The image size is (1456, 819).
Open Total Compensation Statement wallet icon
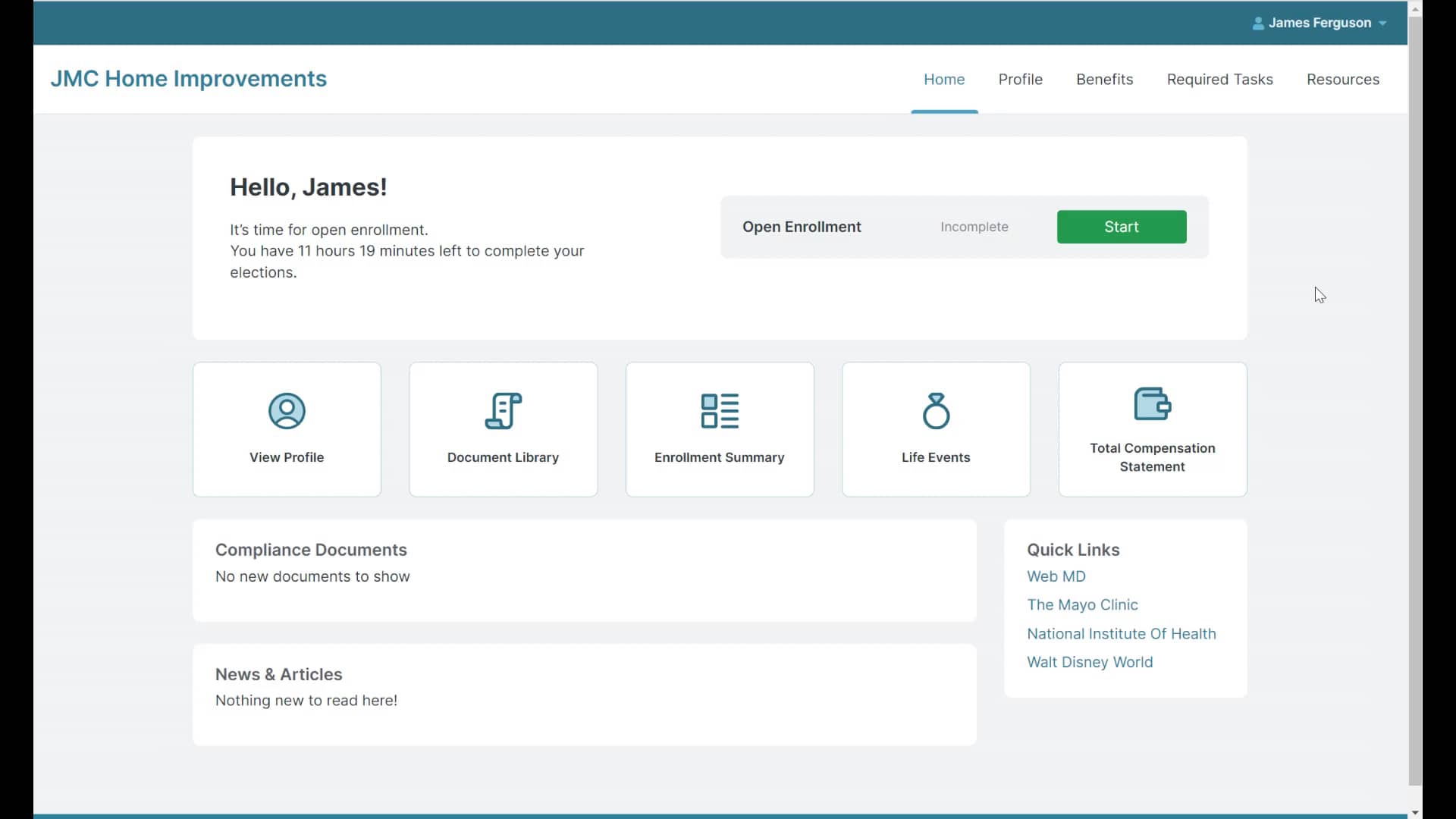1152,403
